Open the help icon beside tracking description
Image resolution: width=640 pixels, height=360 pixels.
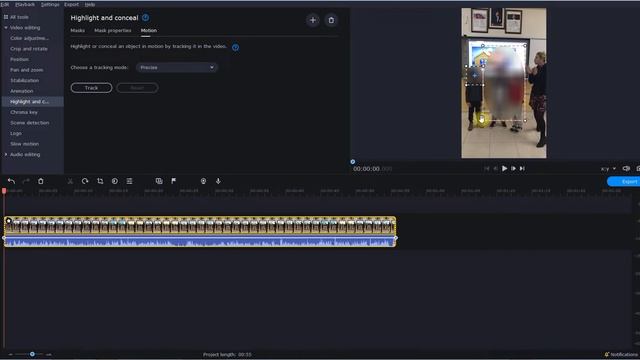pos(236,47)
